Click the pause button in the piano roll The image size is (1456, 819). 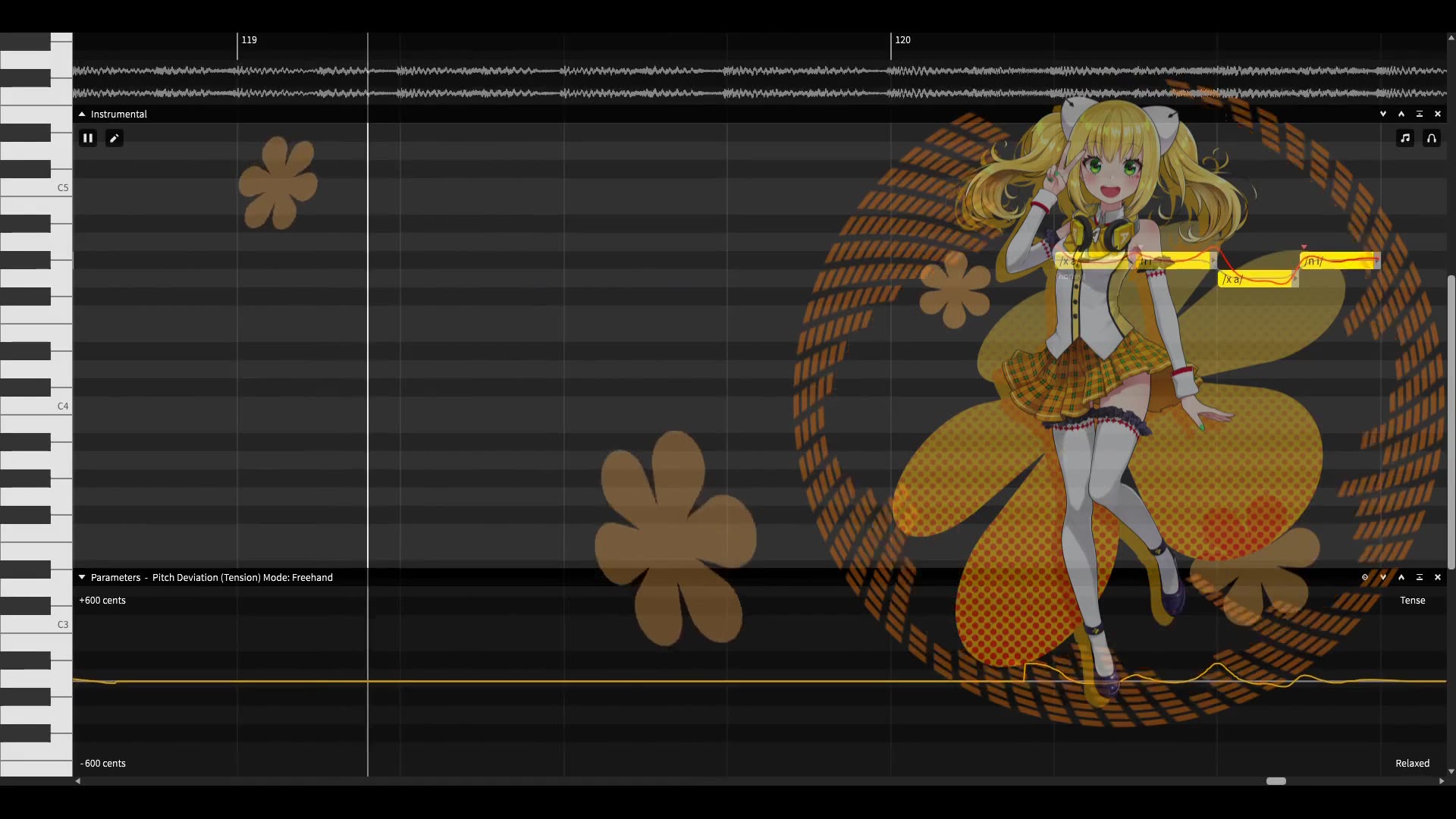(x=88, y=138)
